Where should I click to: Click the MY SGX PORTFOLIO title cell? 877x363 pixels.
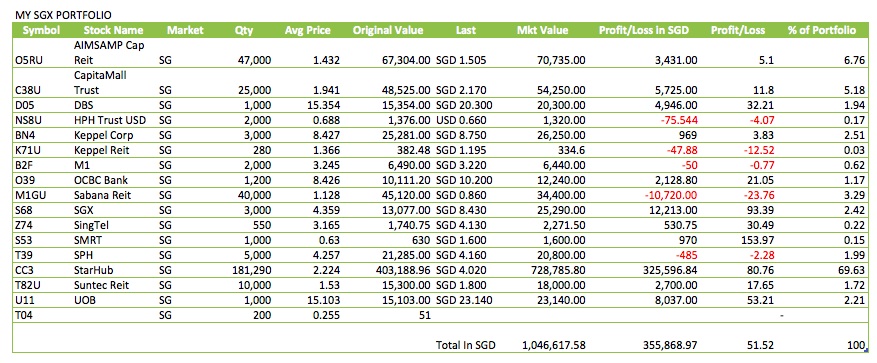pos(58,15)
